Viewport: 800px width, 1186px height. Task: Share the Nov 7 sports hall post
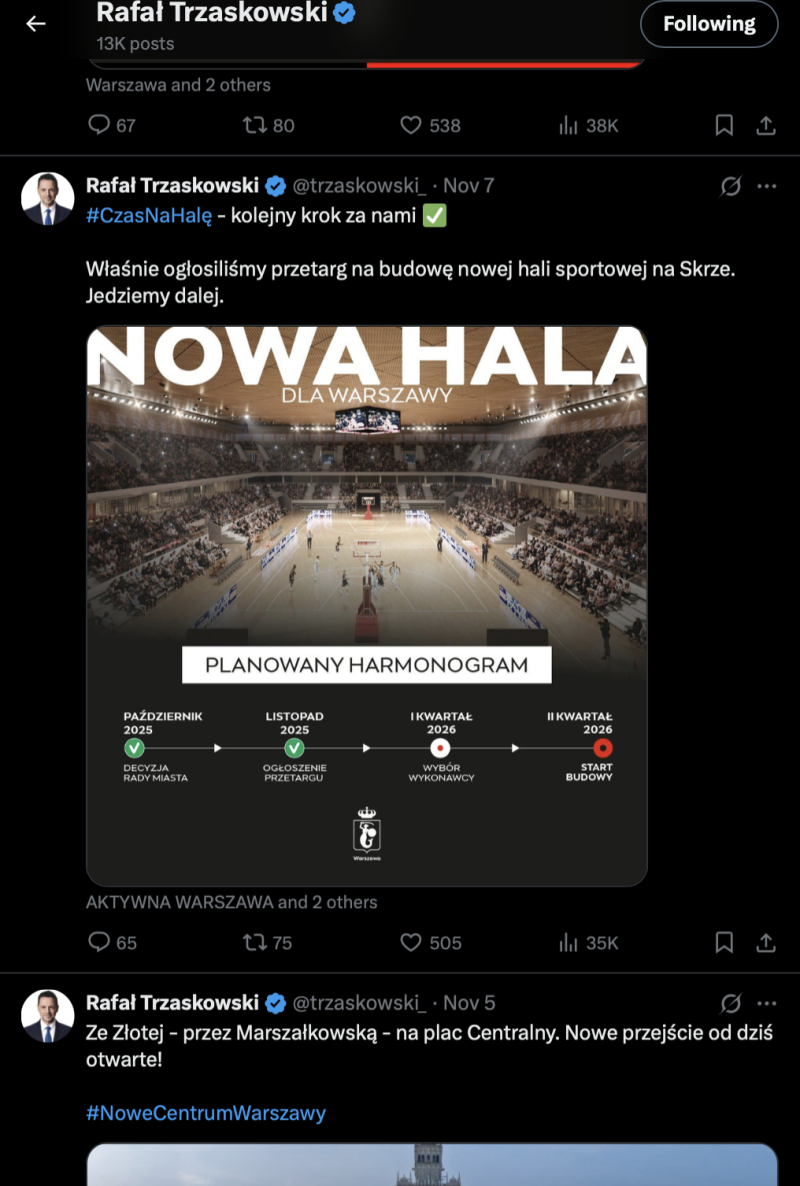(x=766, y=942)
